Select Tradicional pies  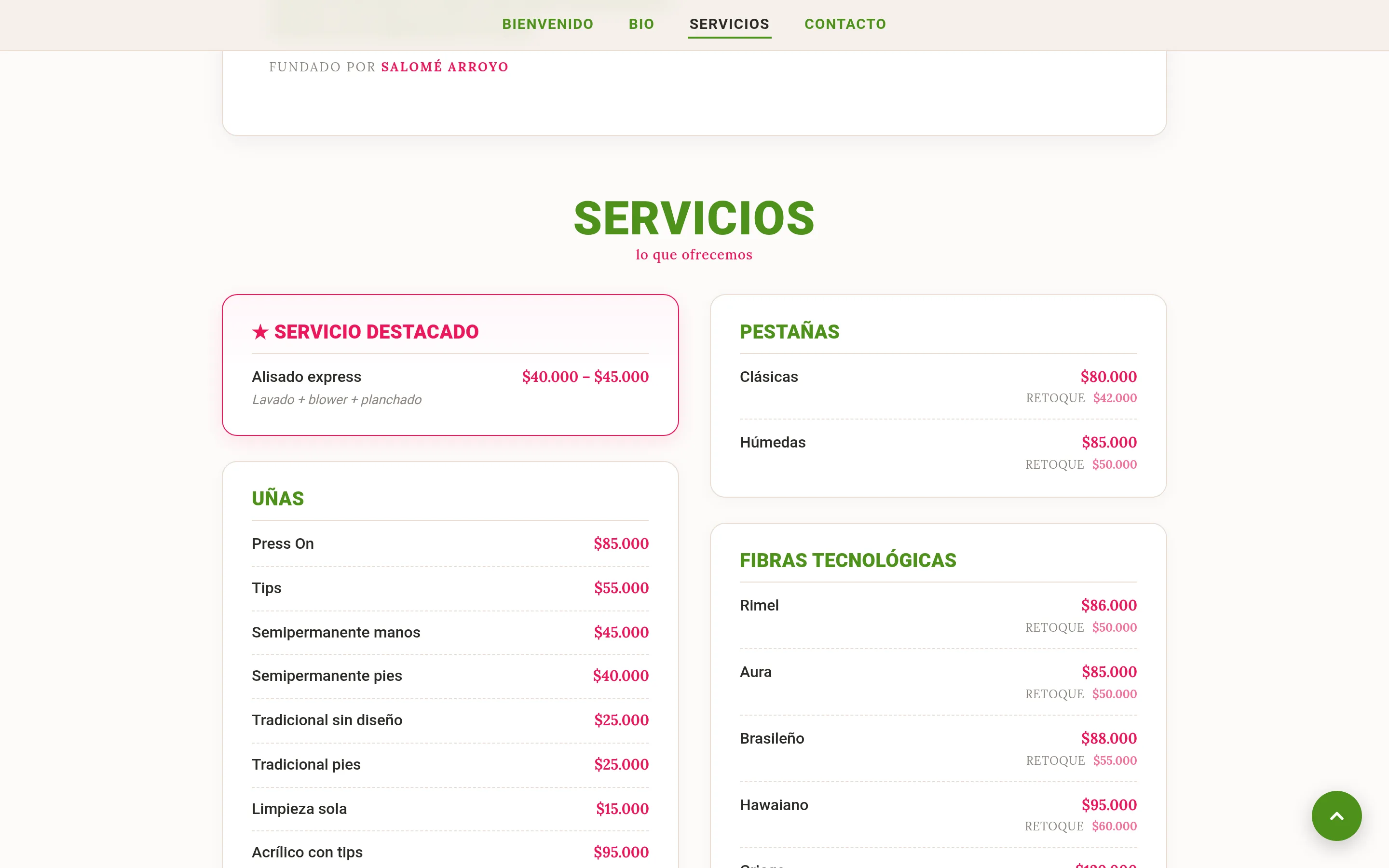coord(306,765)
